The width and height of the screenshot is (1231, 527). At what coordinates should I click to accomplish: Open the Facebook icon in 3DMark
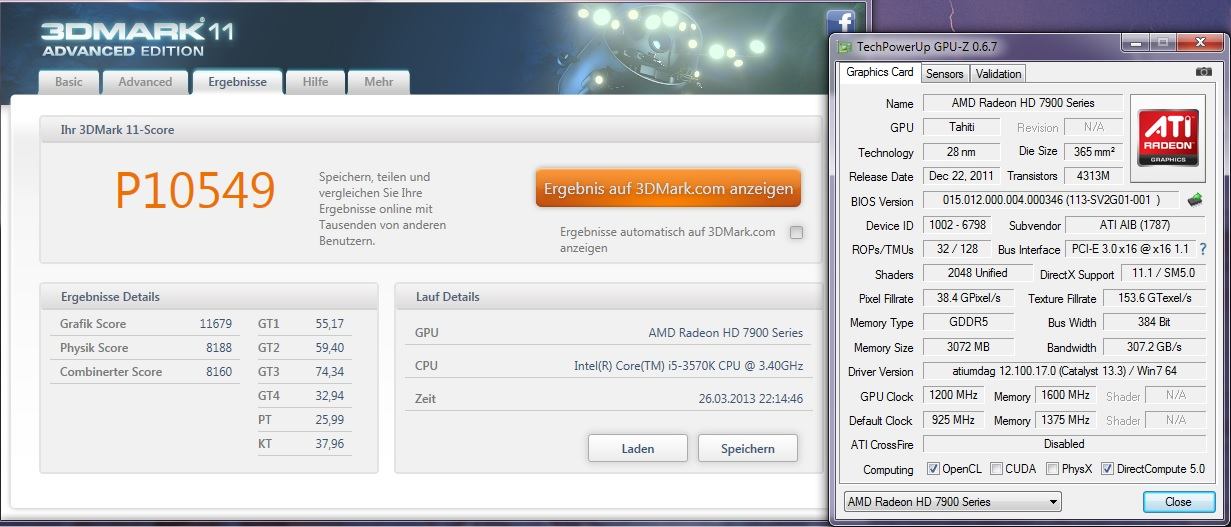click(x=839, y=24)
